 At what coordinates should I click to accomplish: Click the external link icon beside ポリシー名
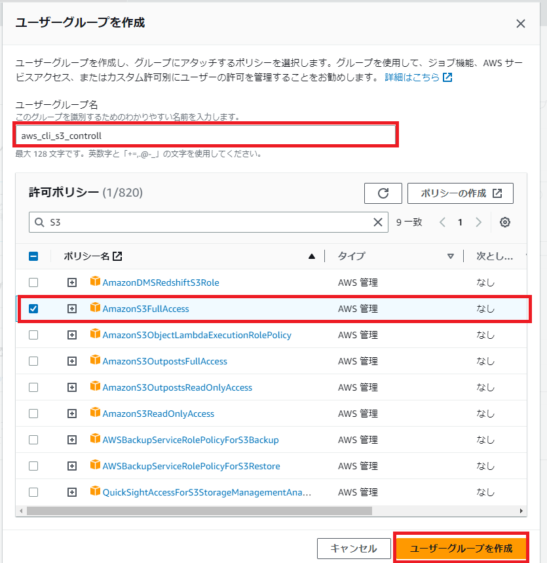(117, 256)
